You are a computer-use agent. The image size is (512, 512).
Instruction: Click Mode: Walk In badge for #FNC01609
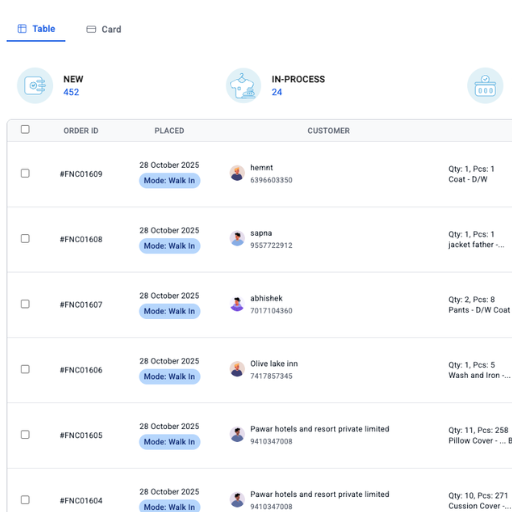coord(169,181)
